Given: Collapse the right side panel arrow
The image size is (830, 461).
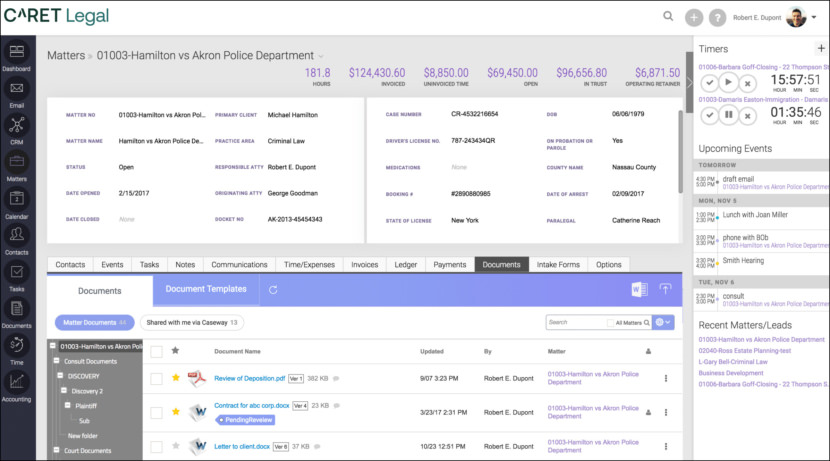Looking at the screenshot, I should click(x=689, y=83).
